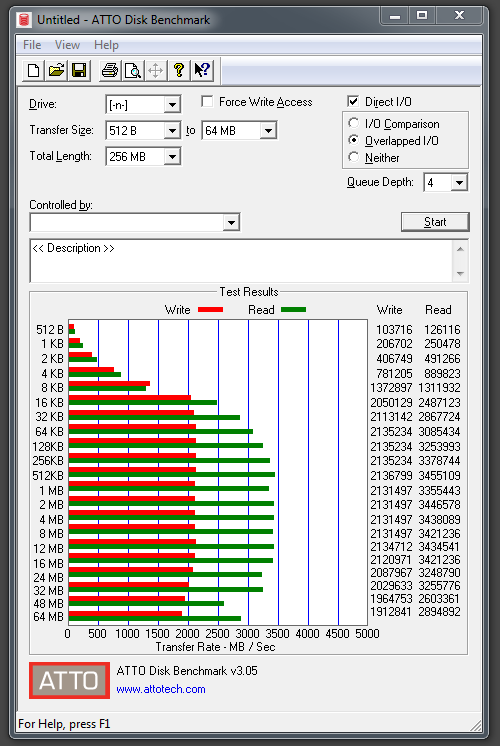The width and height of the screenshot is (500, 746).
Task: Click the red Write legend swatch
Action: [x=210, y=310]
